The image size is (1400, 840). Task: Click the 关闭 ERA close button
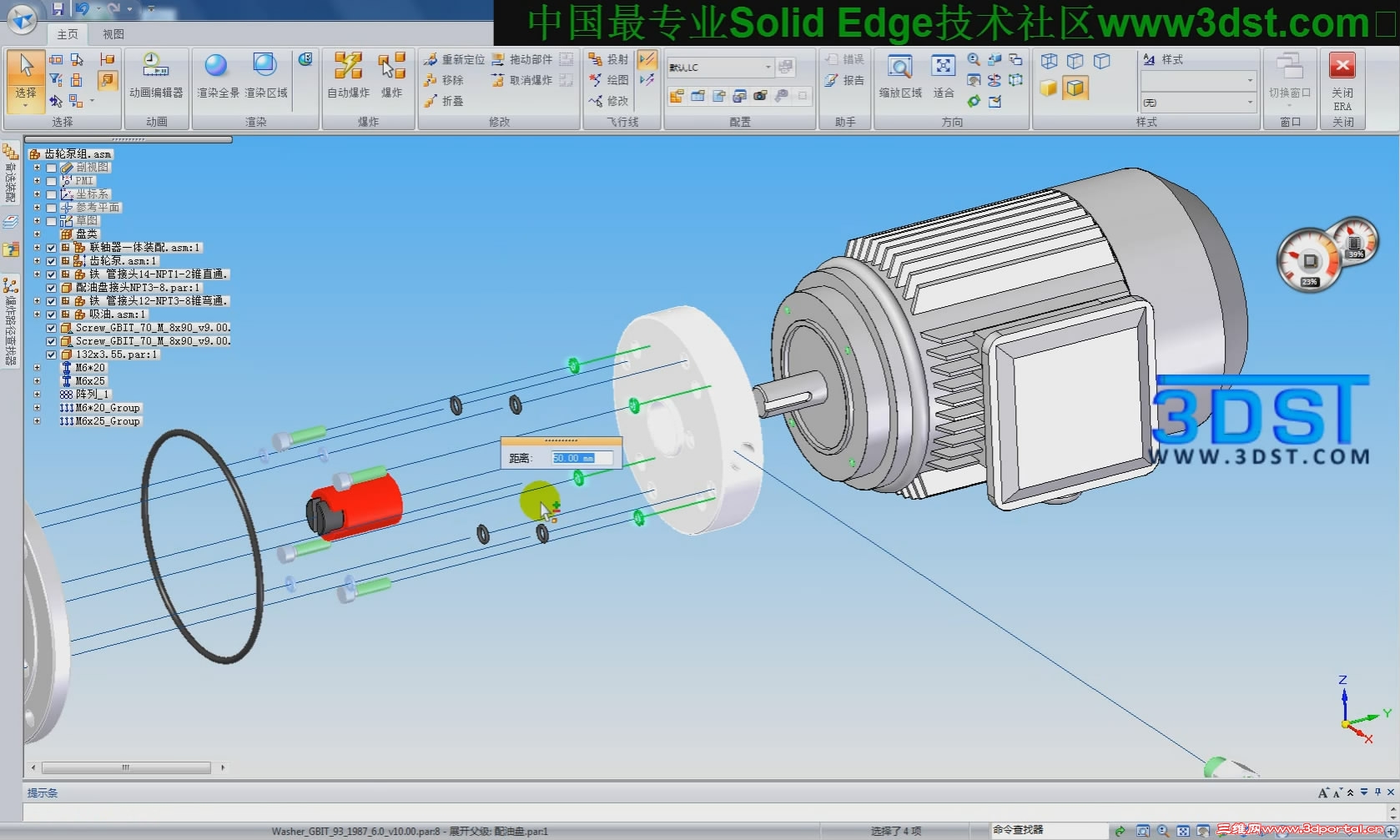click(1342, 83)
